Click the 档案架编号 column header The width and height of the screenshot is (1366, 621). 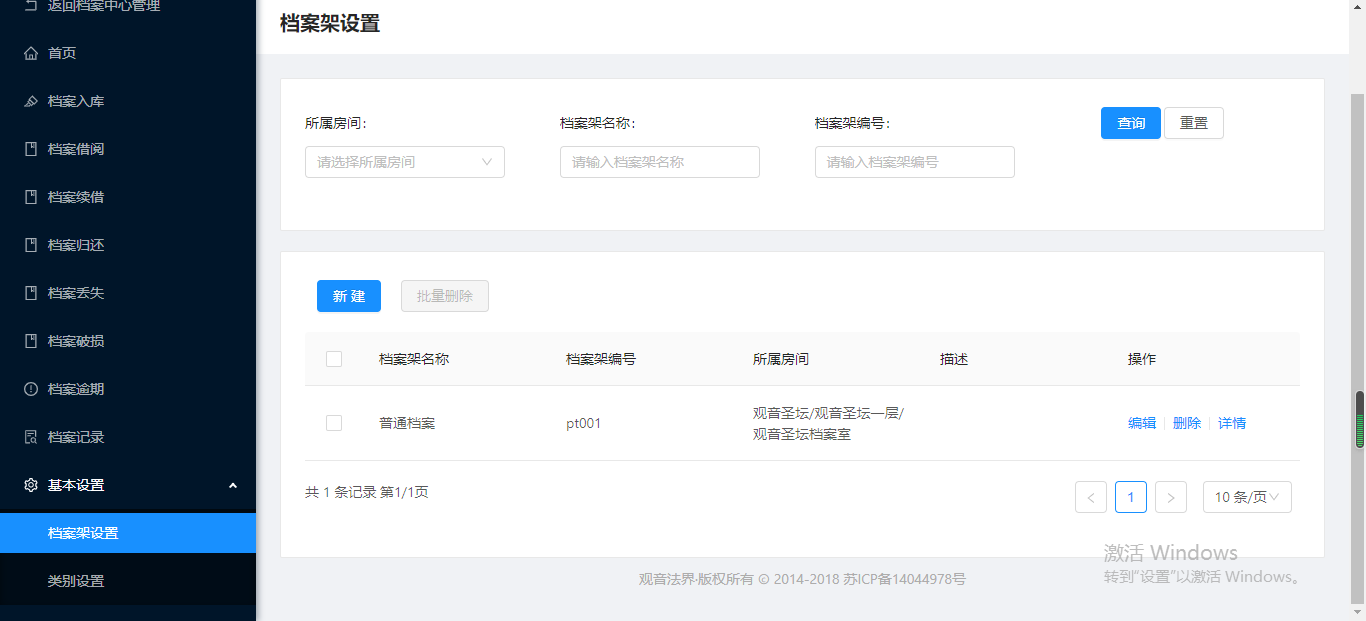(x=601, y=359)
